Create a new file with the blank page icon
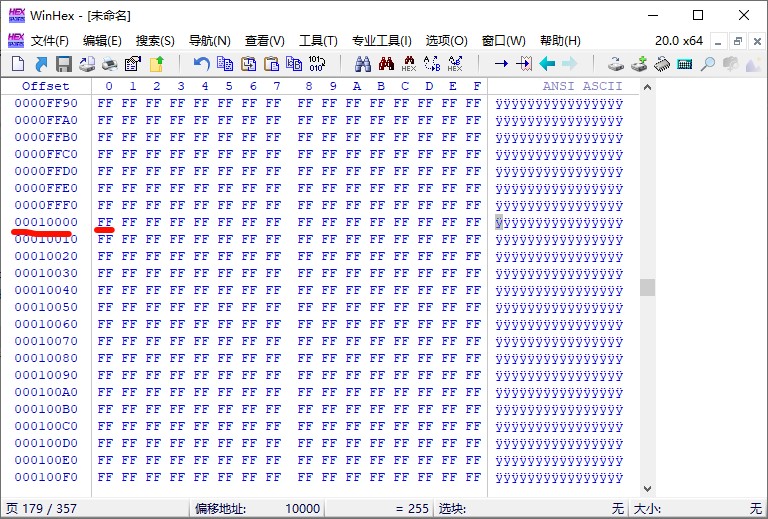The image size is (768, 519). 18,64
